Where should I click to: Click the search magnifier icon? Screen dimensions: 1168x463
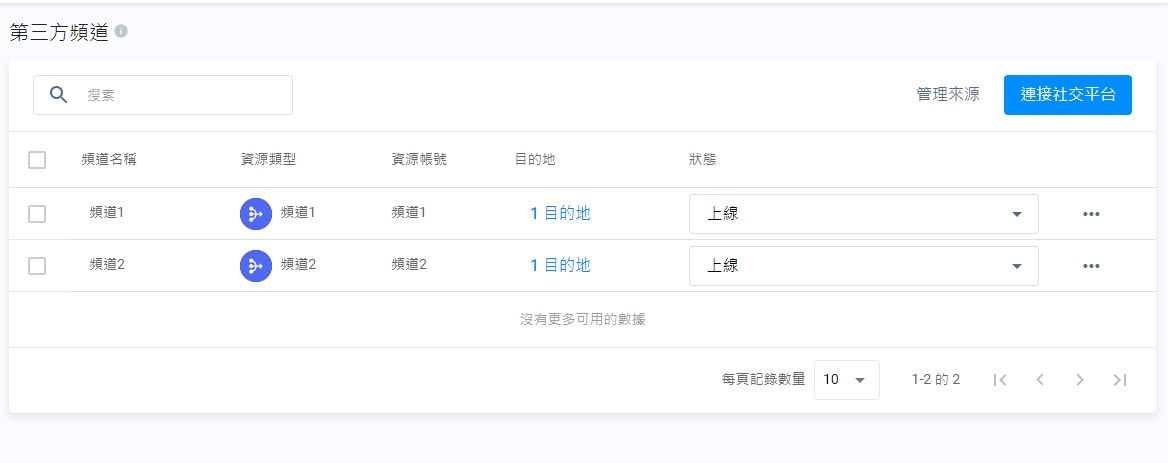coord(59,95)
